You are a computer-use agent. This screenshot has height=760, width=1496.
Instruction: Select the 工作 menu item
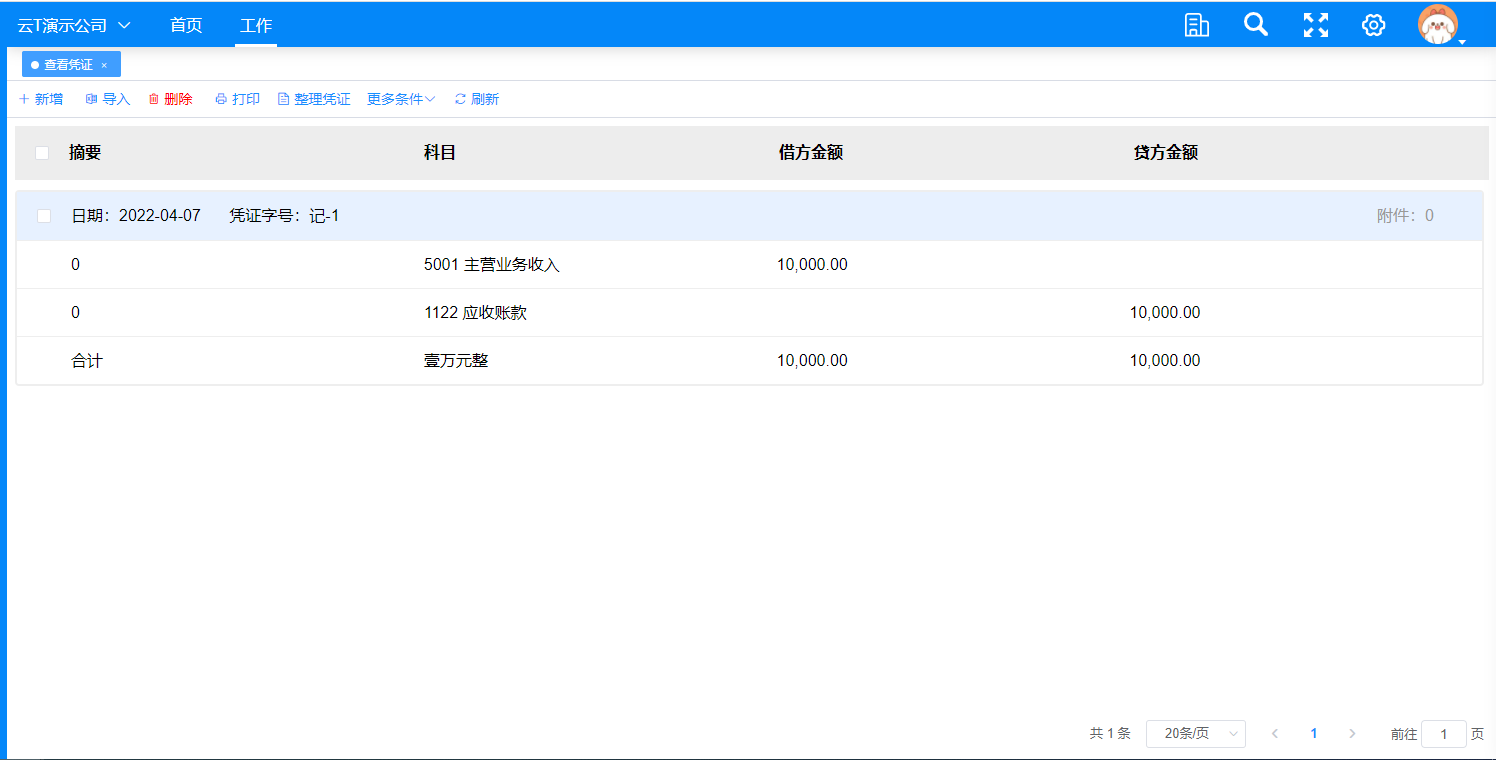click(x=256, y=25)
